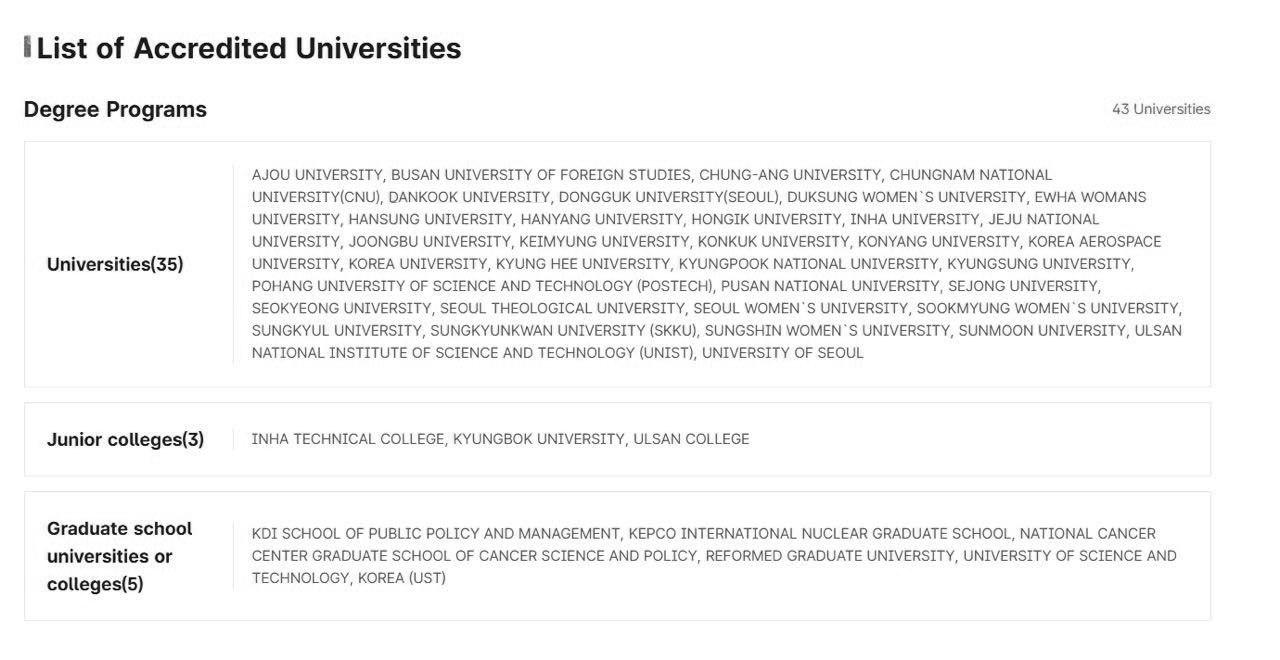Select the "Degree Programs" section heading
Viewport: 1280px width, 660px height.
pos(115,110)
